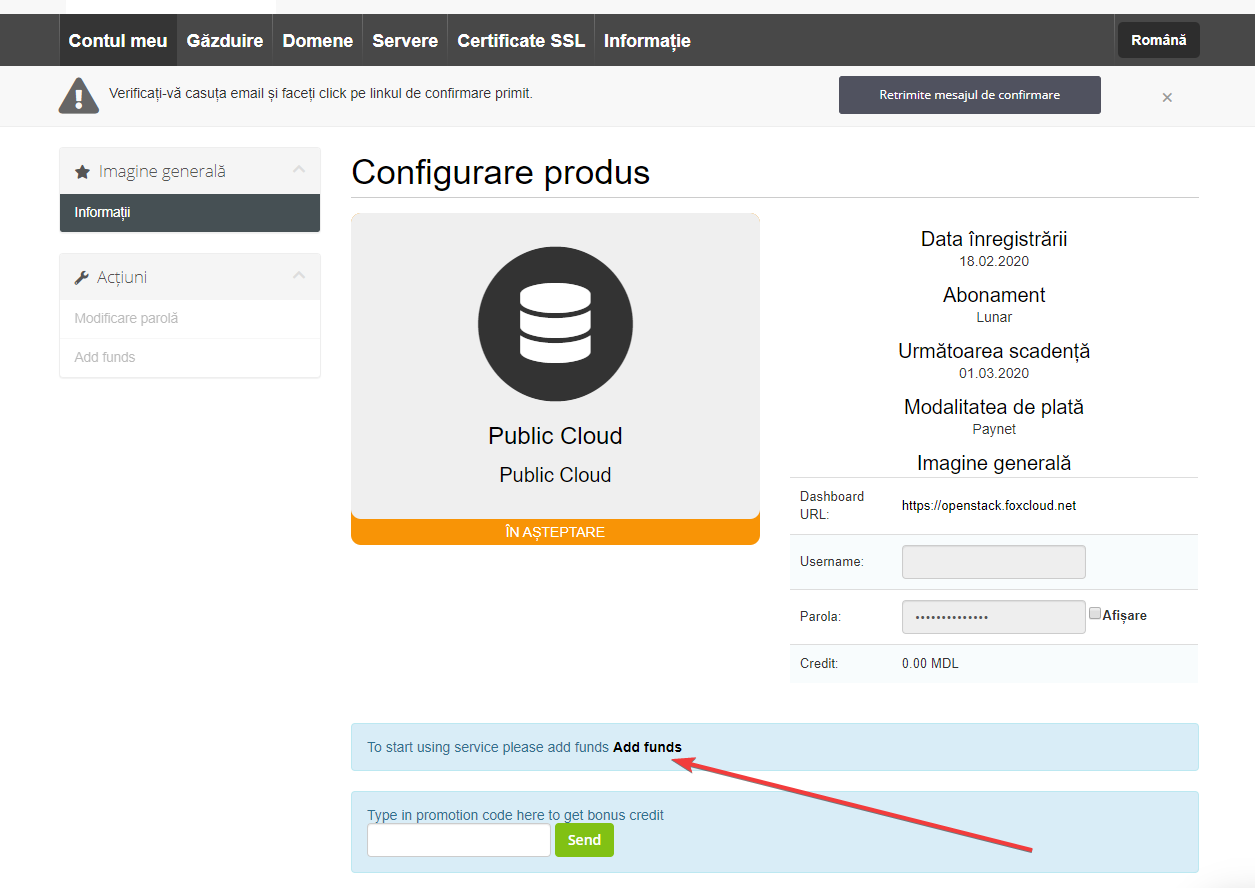Open the Găzduire menu
This screenshot has height=890, width=1255.
(x=225, y=41)
